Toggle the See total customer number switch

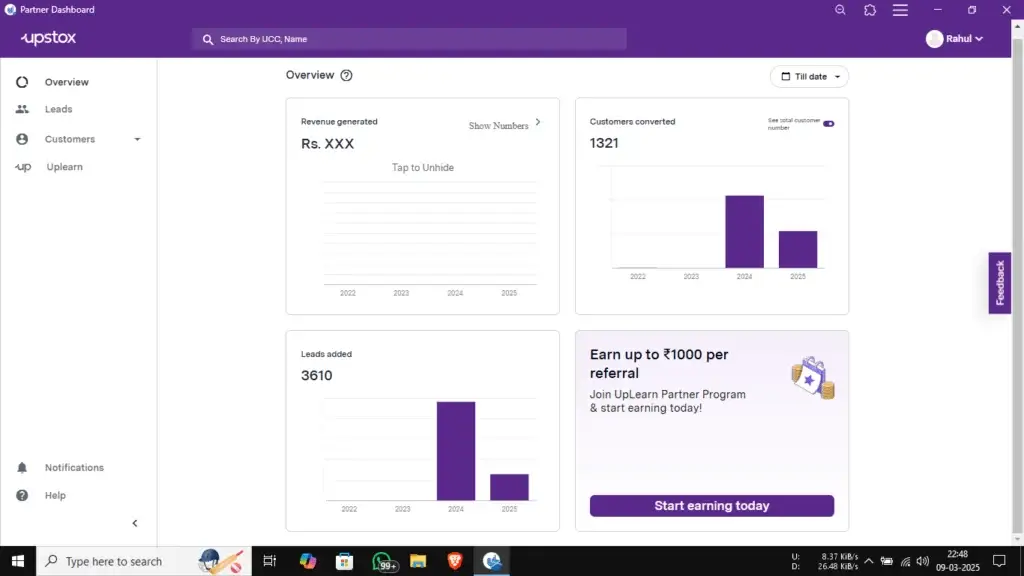tap(828, 124)
